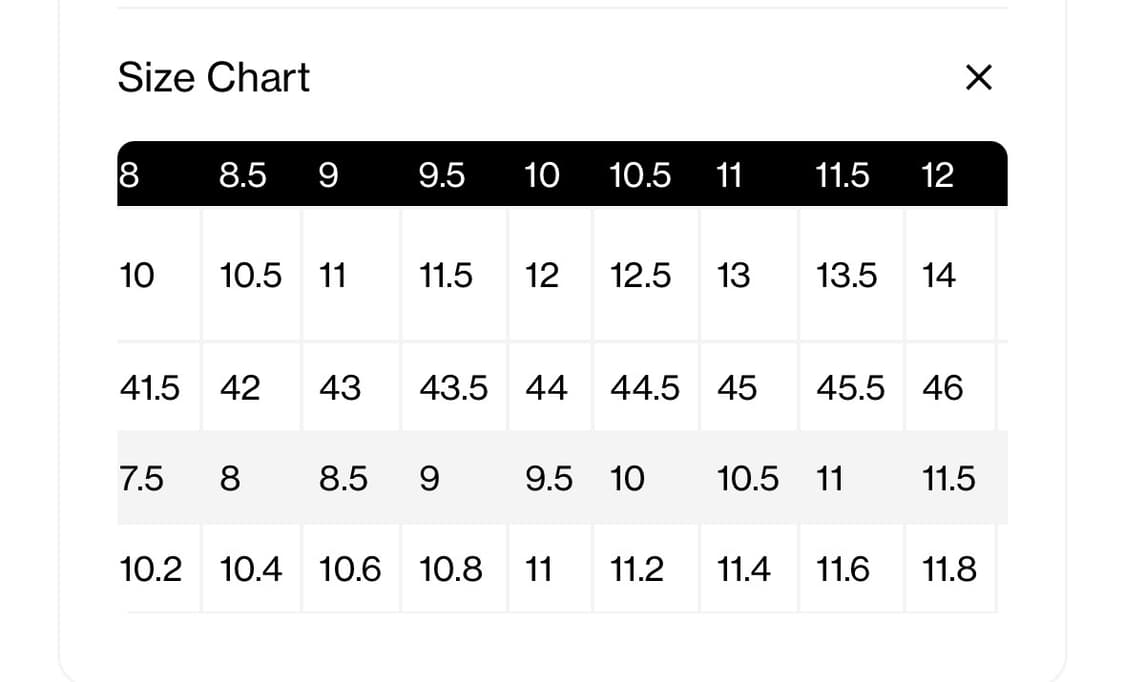Select the 42 size cell
Image resolution: width=1125 pixels, height=682 pixels.
240,387
